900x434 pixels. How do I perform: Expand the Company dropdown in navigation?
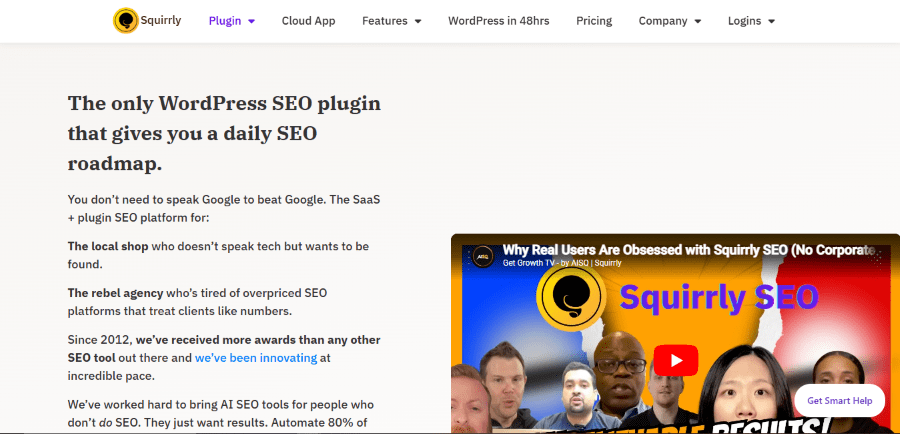[x=669, y=21]
